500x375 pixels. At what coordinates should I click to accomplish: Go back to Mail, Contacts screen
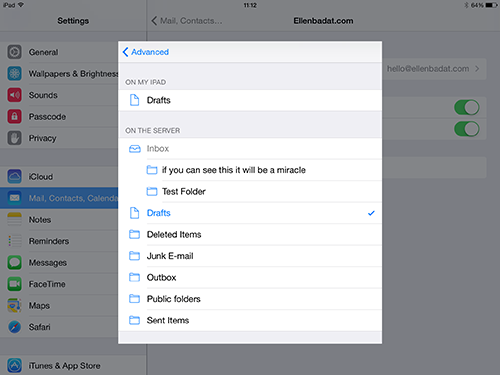[187, 21]
